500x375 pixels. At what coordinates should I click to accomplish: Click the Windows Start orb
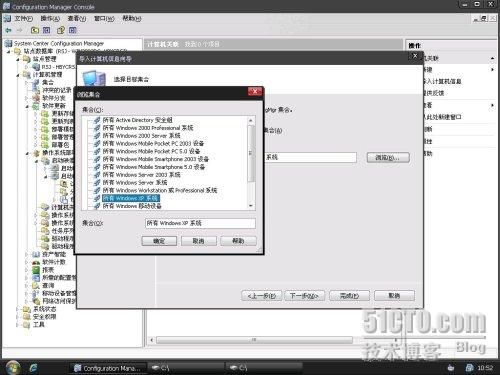(x=13, y=368)
